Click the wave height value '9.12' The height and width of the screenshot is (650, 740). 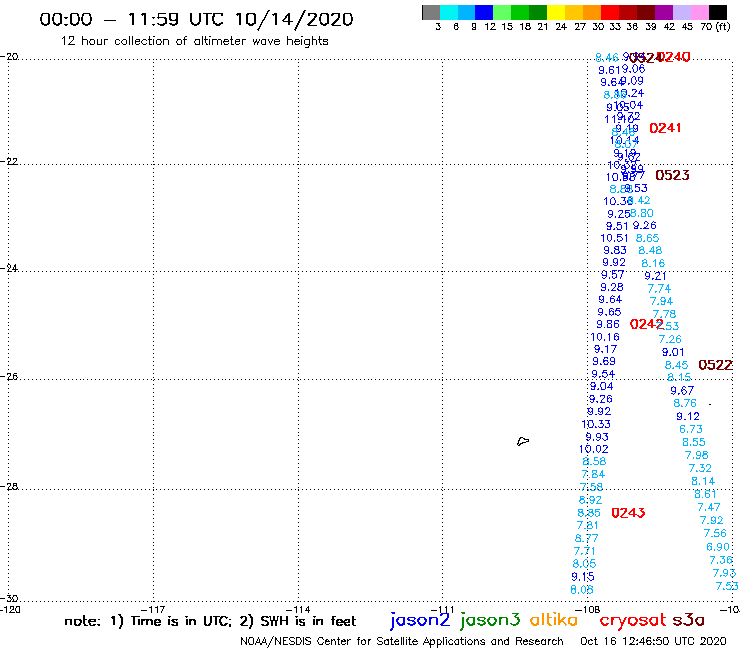(x=688, y=416)
